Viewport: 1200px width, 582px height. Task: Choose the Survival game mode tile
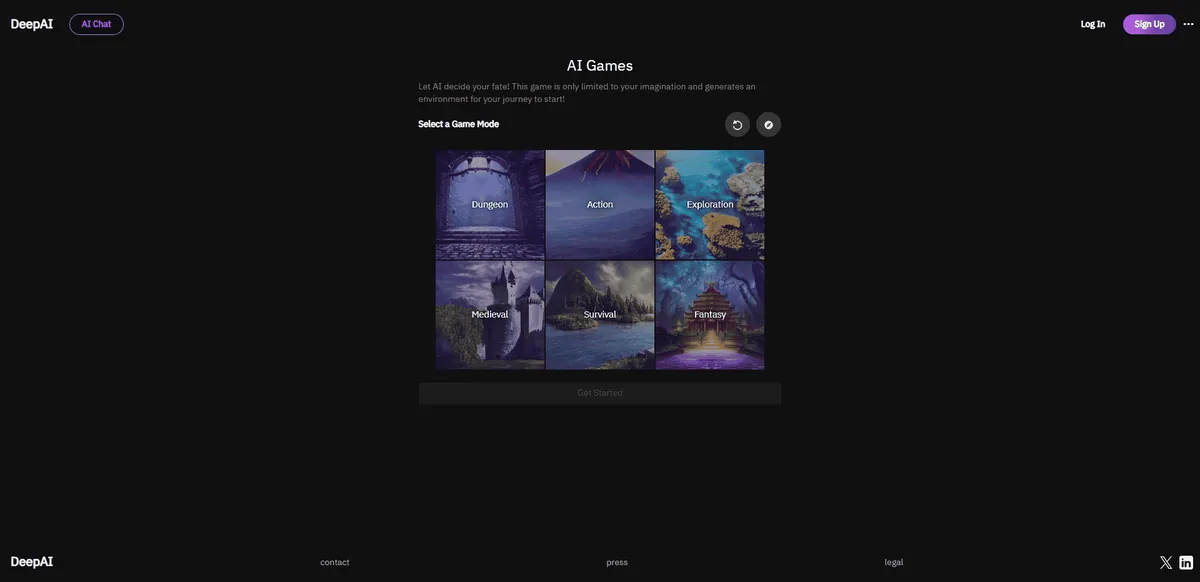600,315
